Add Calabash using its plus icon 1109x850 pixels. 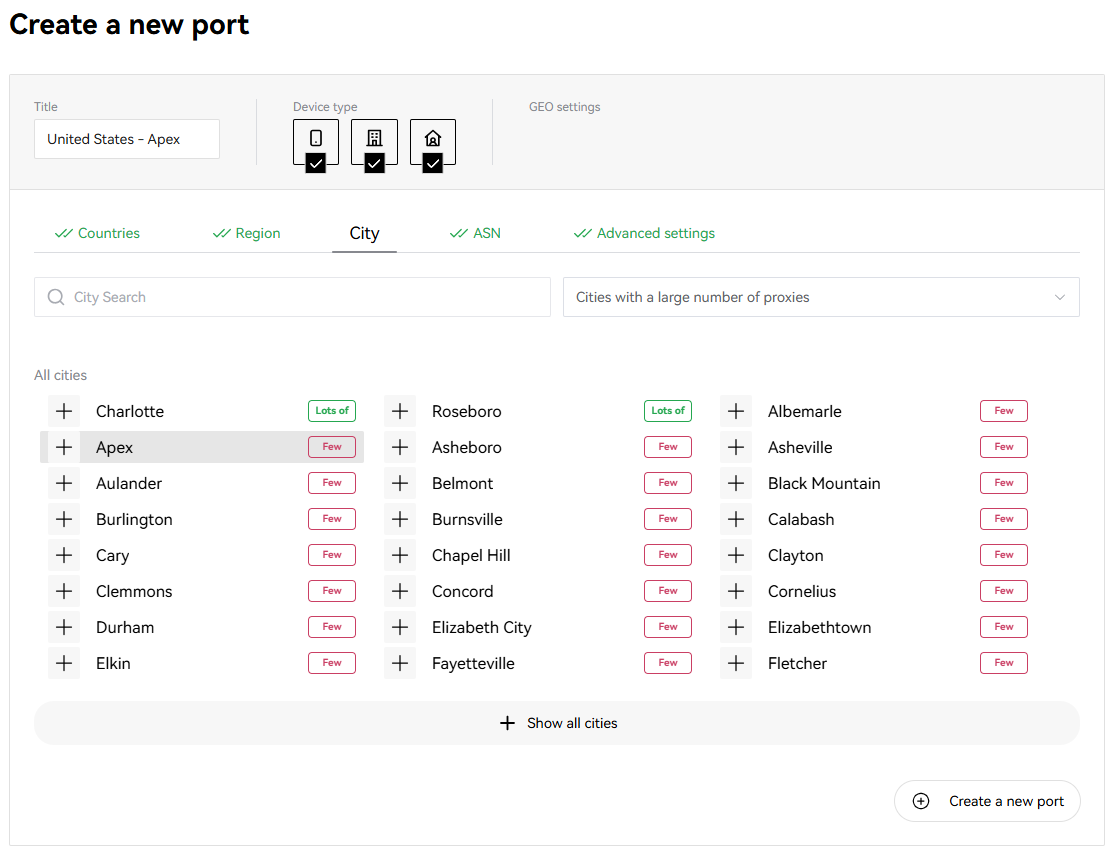tap(736, 519)
